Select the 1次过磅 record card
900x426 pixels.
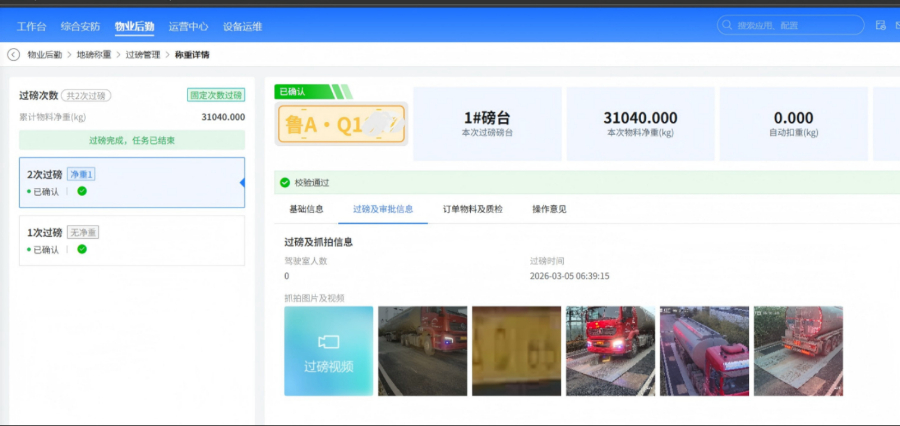131,241
